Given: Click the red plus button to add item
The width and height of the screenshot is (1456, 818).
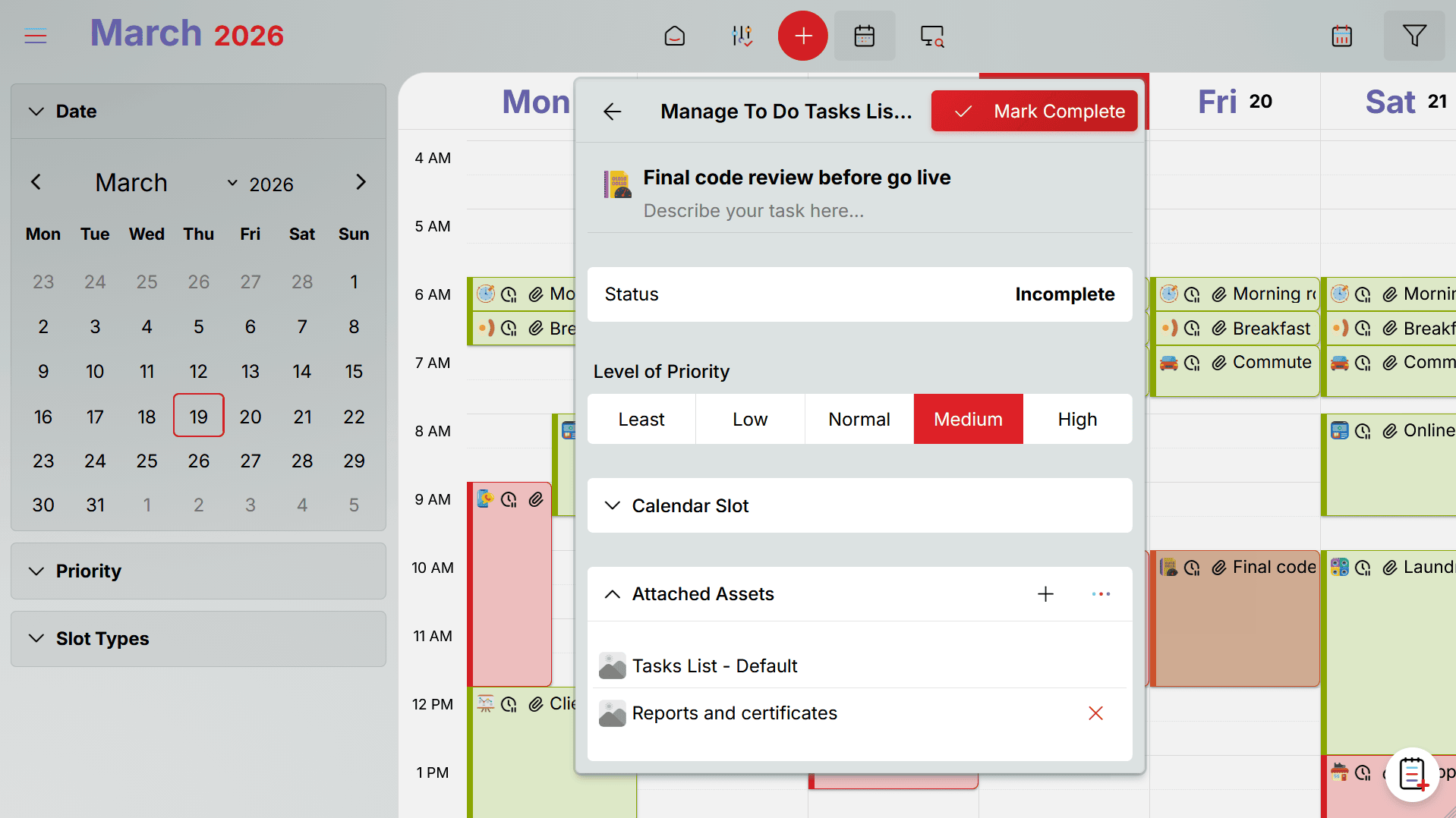Looking at the screenshot, I should pos(802,36).
